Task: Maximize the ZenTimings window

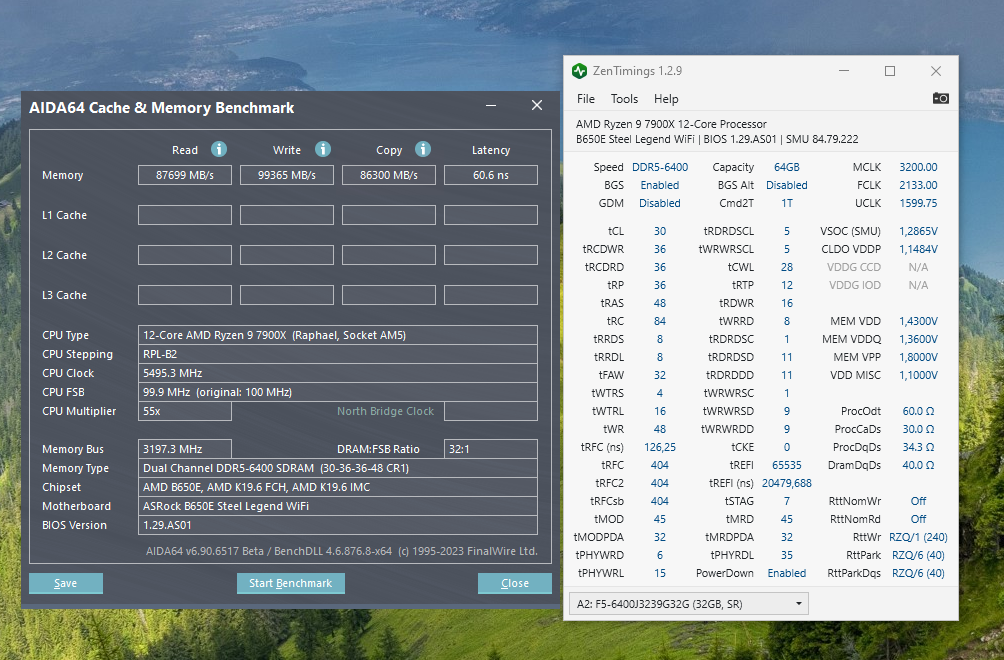Action: click(x=890, y=71)
